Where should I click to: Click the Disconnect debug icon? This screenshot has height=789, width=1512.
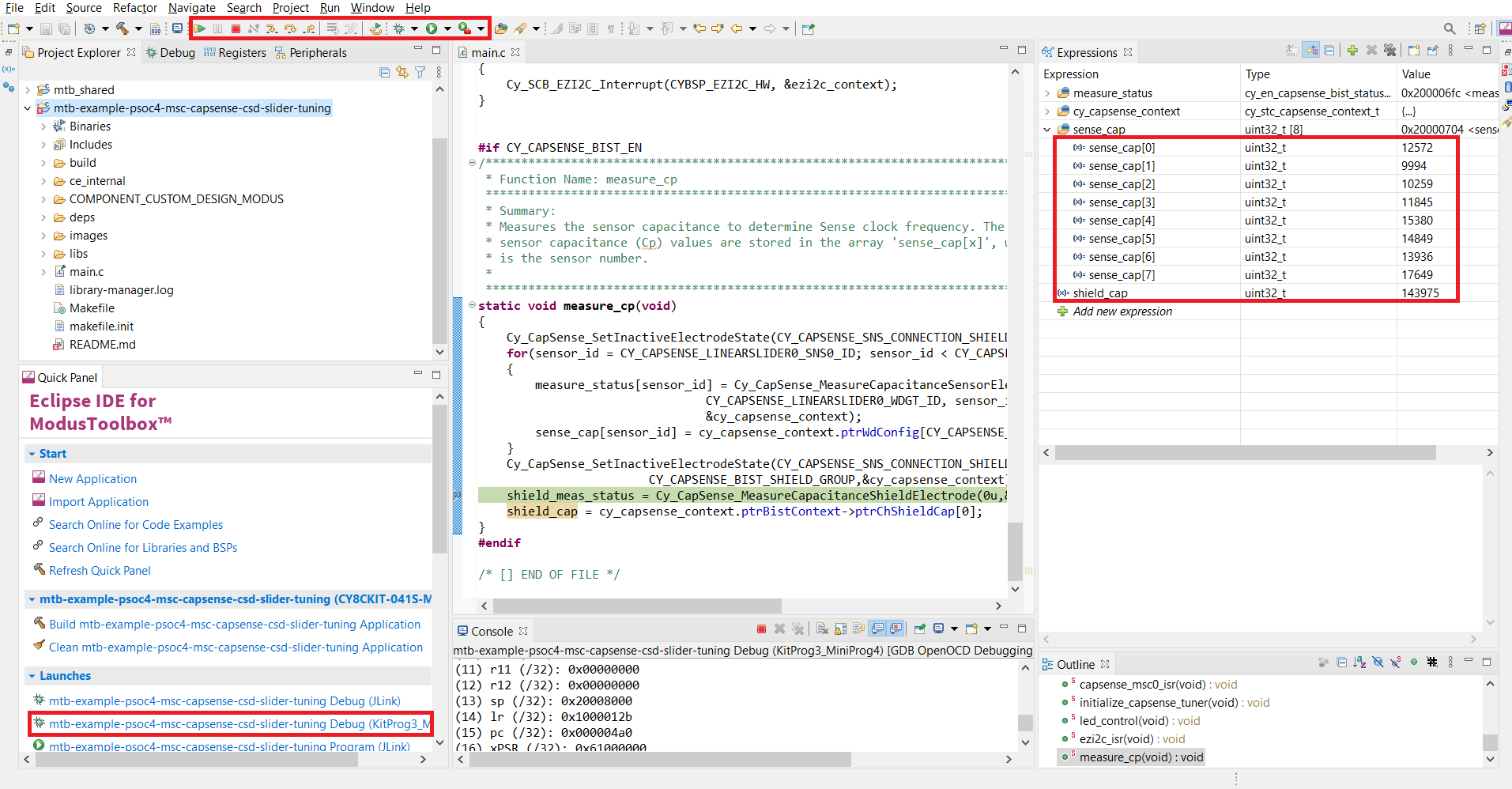point(254,29)
